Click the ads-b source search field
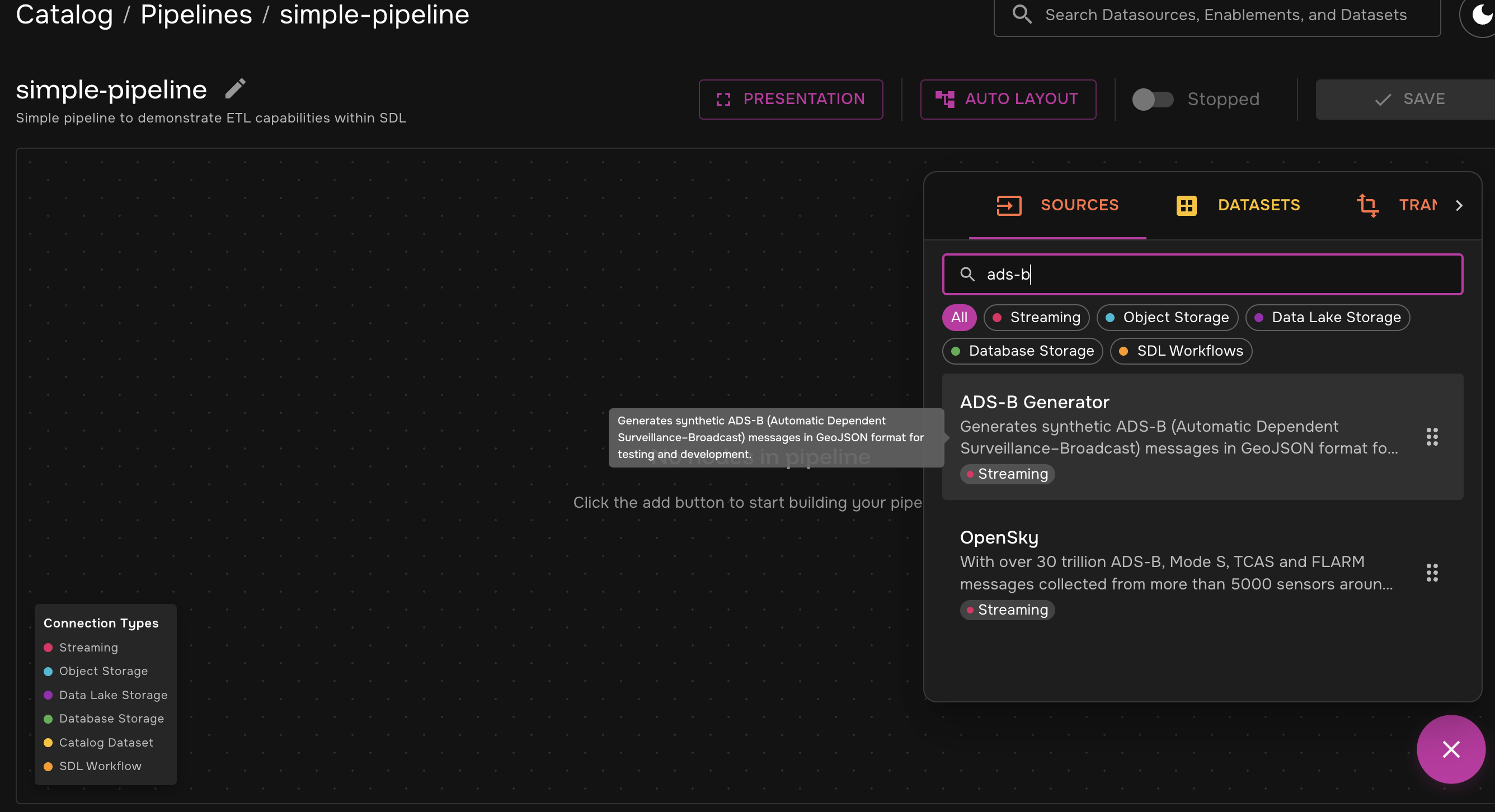Image resolution: width=1495 pixels, height=812 pixels. (1202, 275)
